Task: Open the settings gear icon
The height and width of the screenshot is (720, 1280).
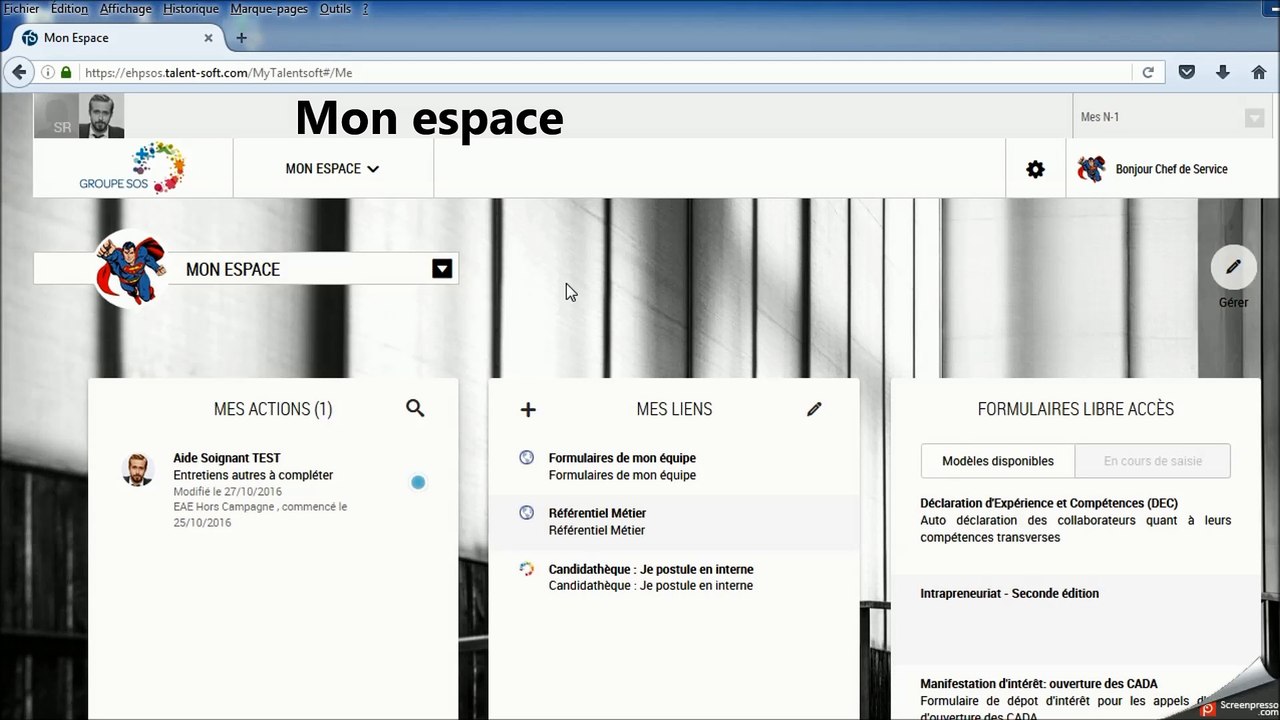Action: [x=1035, y=169]
